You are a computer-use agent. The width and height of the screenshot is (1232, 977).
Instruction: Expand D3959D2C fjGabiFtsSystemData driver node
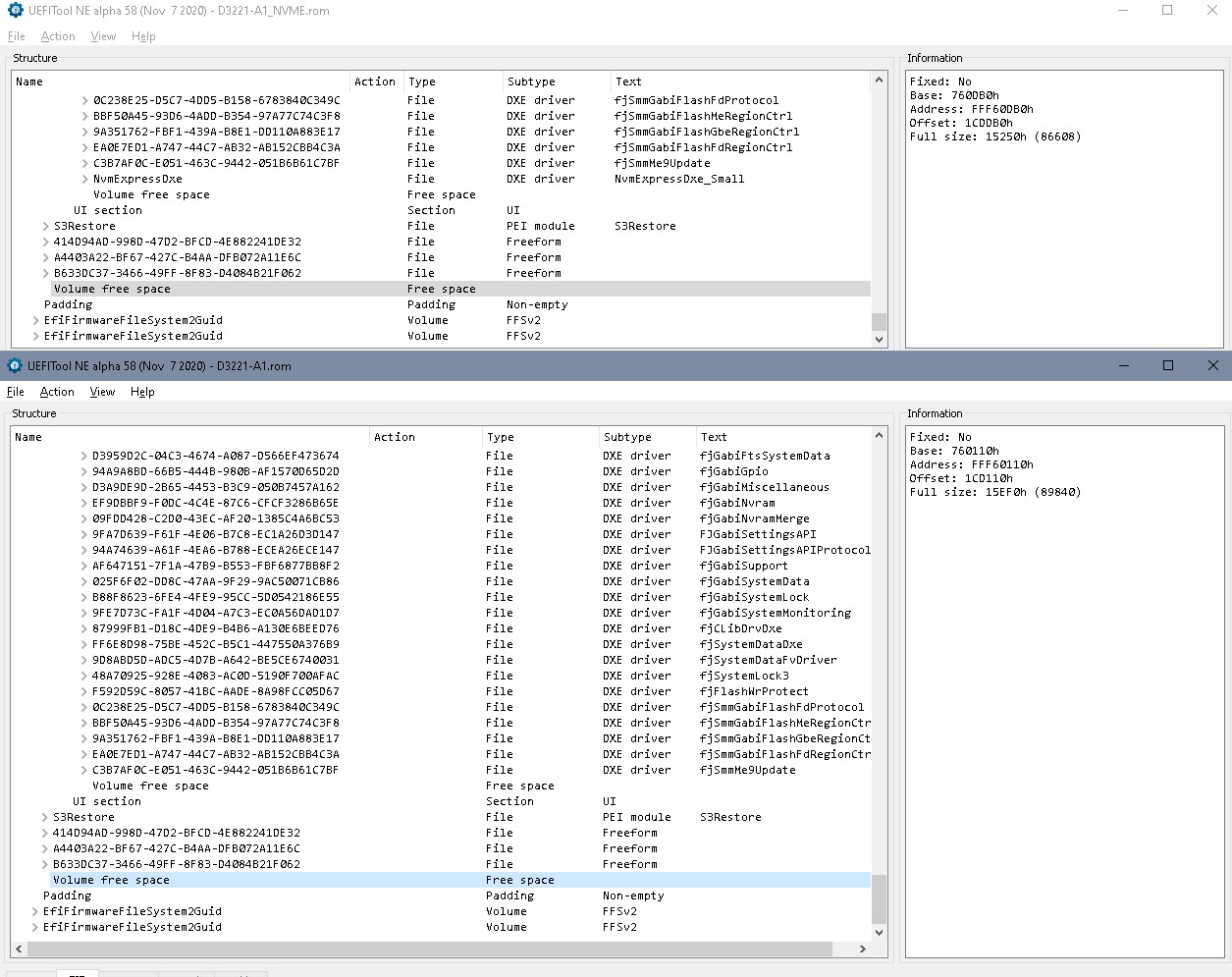pos(84,456)
